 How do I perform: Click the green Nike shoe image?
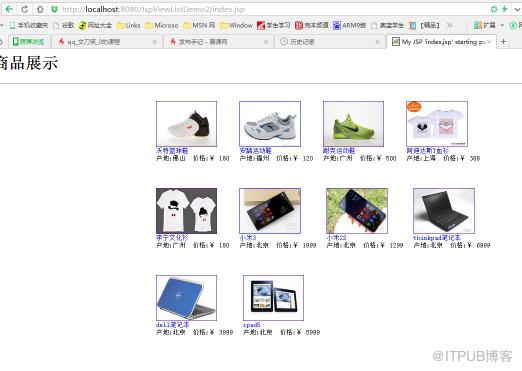coord(353,124)
